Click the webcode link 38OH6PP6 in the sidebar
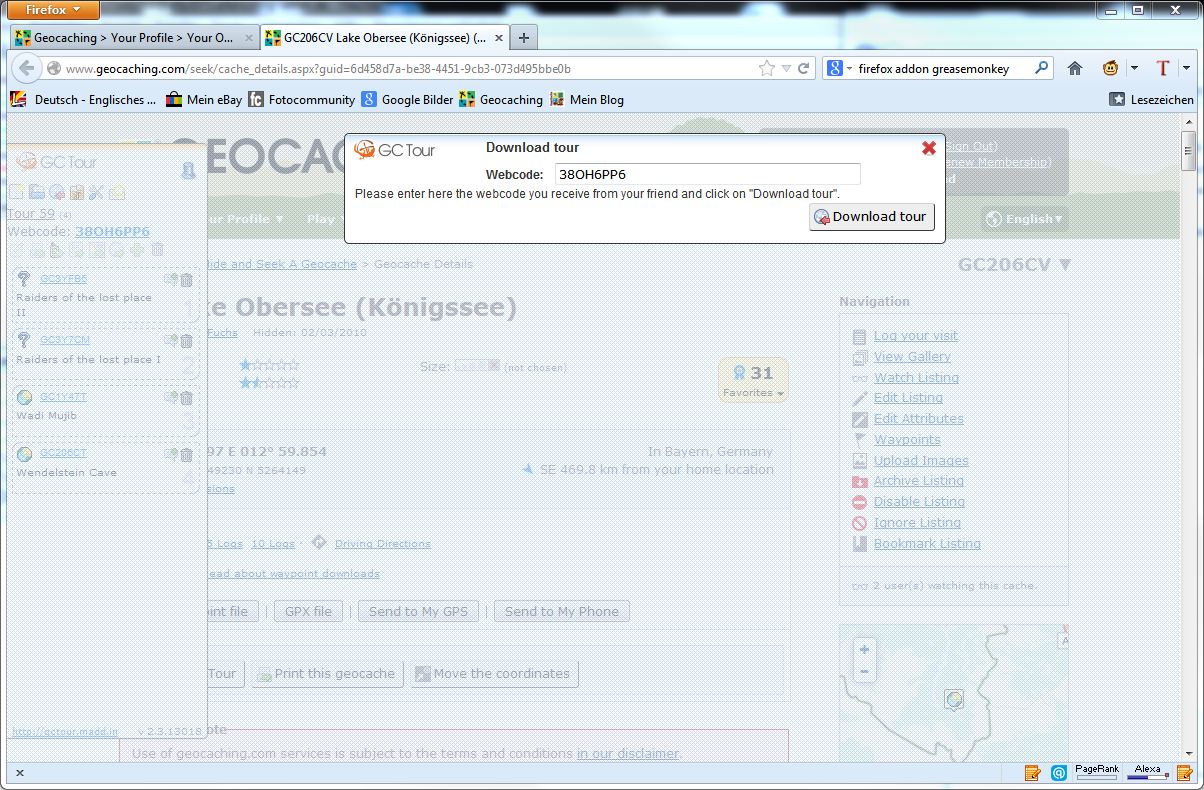Screen dimensions: 1204x790 tap(112, 232)
